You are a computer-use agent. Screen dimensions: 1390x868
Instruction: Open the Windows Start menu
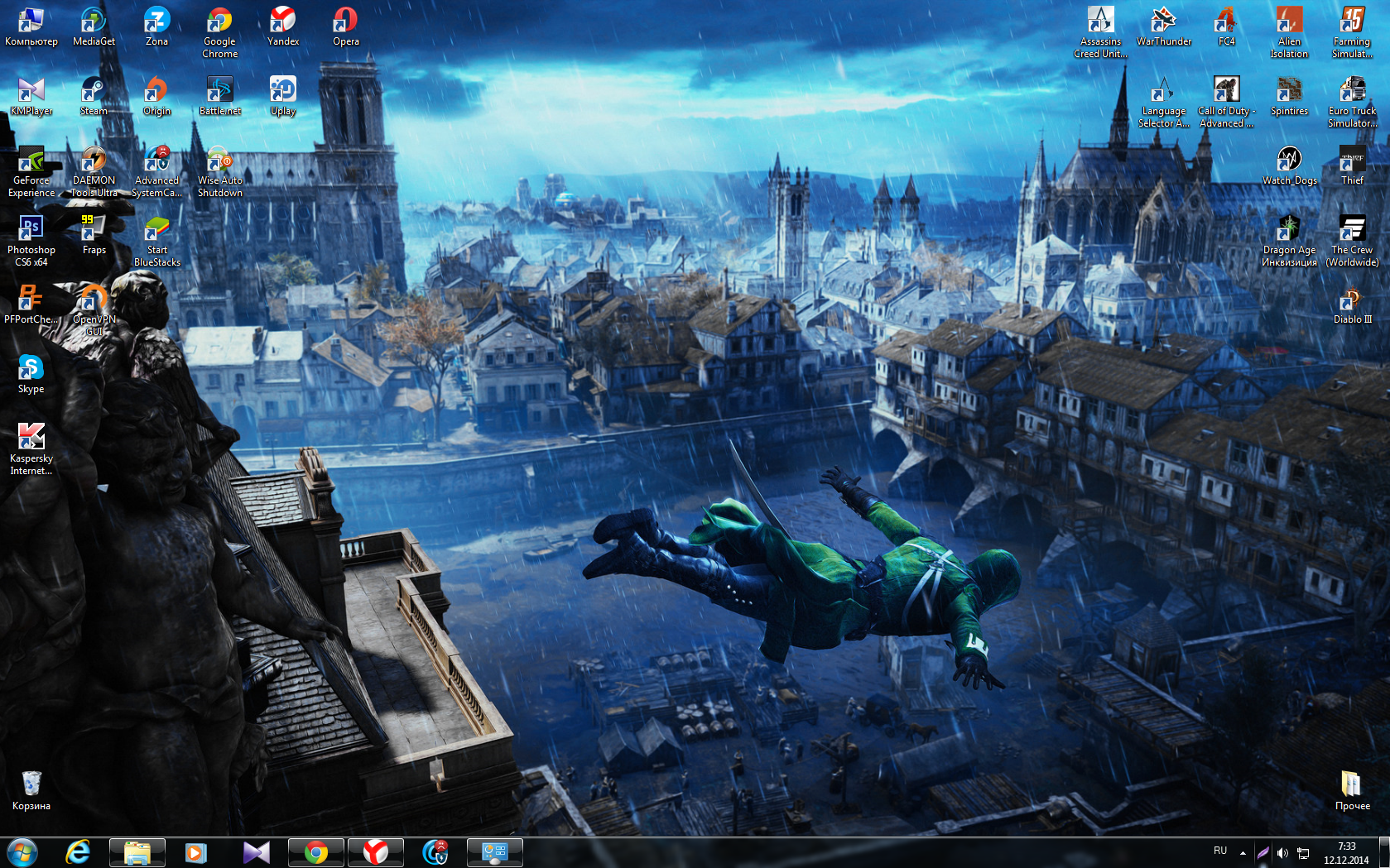click(22, 852)
